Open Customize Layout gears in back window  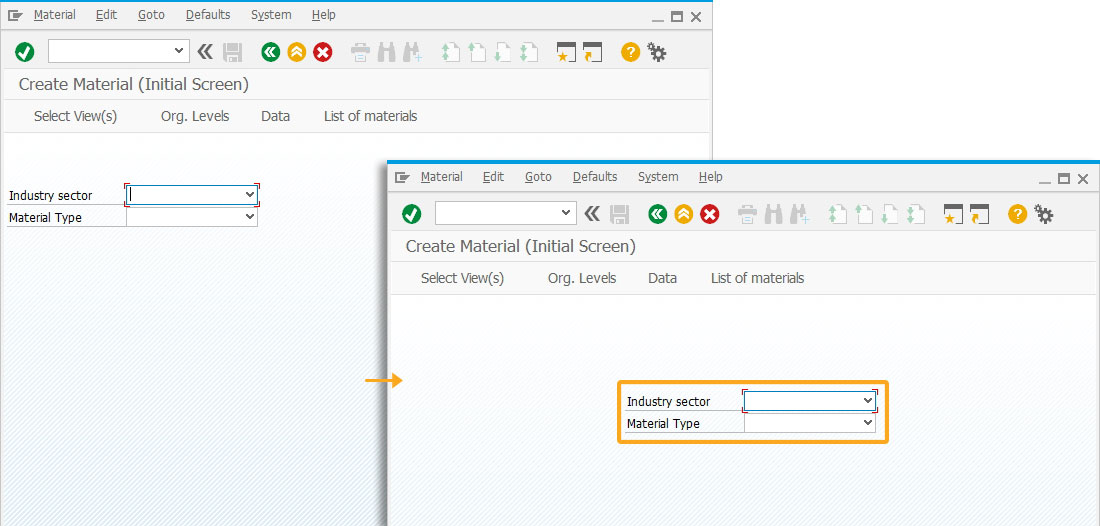click(x=657, y=52)
